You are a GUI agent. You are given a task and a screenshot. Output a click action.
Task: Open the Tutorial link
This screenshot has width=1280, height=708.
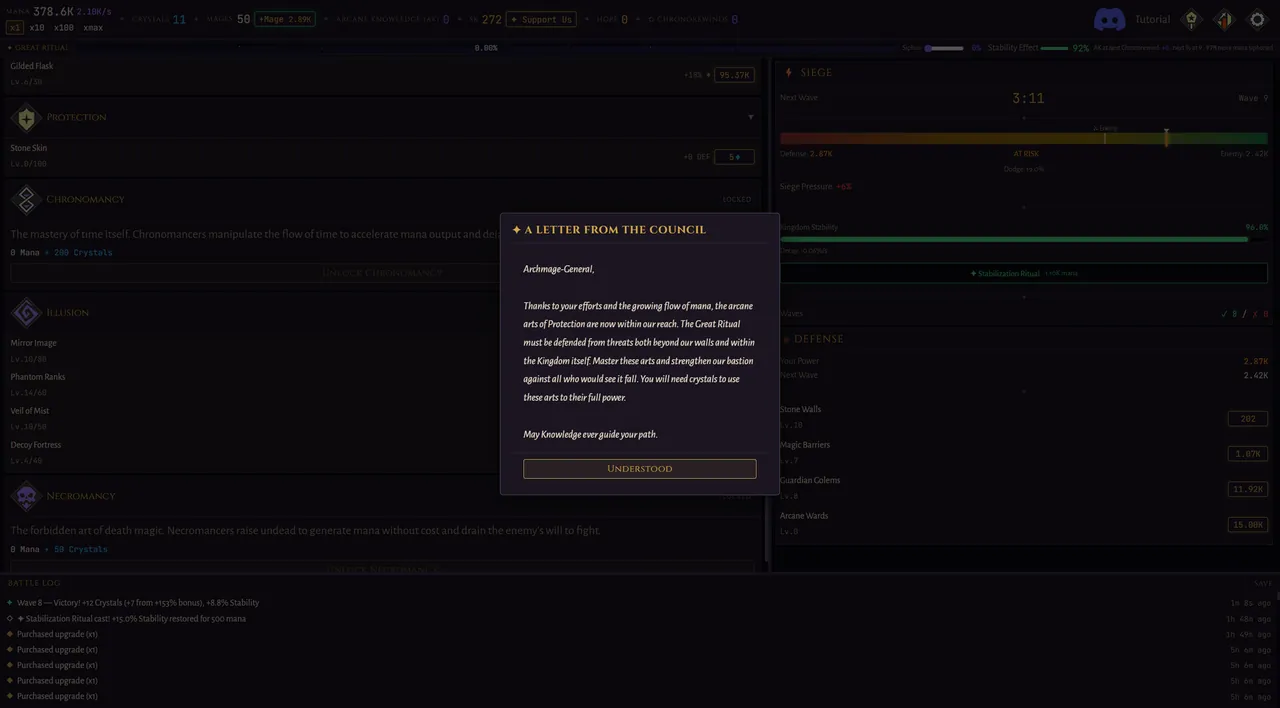point(1152,19)
